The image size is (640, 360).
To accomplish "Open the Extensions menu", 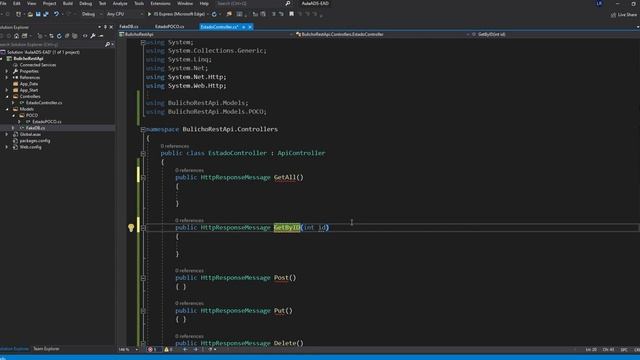I will pyautogui.click(x=160, y=3).
